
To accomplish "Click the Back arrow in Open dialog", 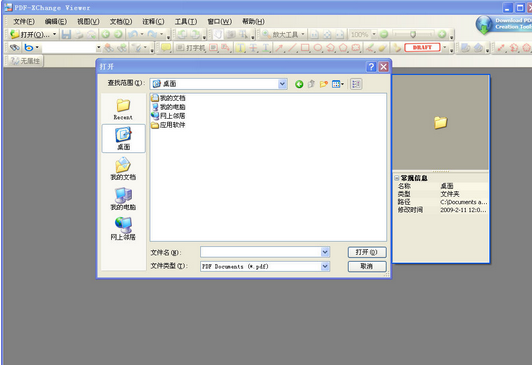I will point(299,84).
